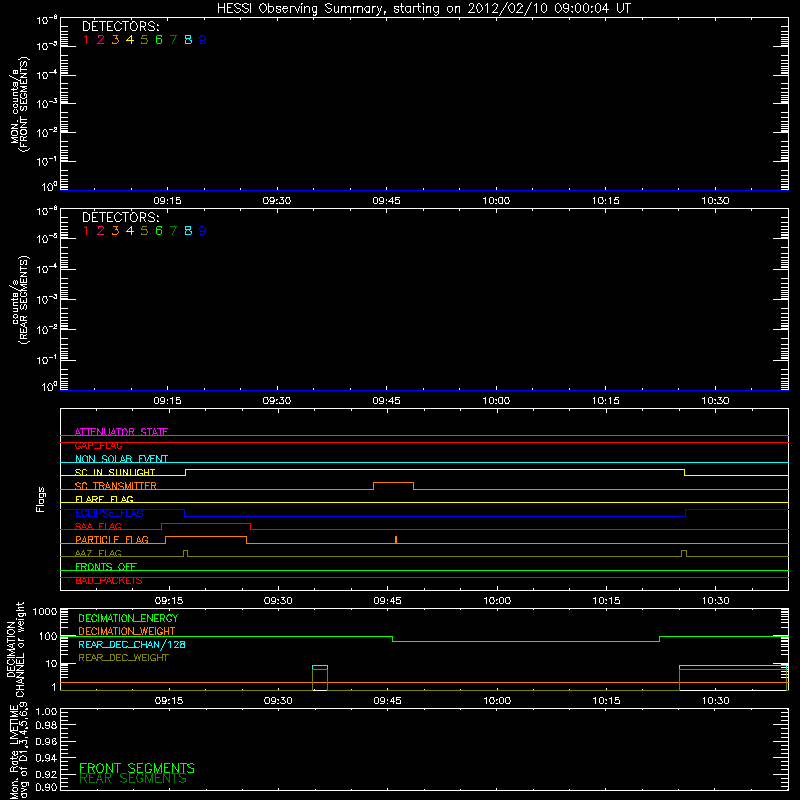This screenshot has width=800, height=800.
Task: Click the ECLIPSE_FLAG step up near 10:25
Action: [x=686, y=513]
